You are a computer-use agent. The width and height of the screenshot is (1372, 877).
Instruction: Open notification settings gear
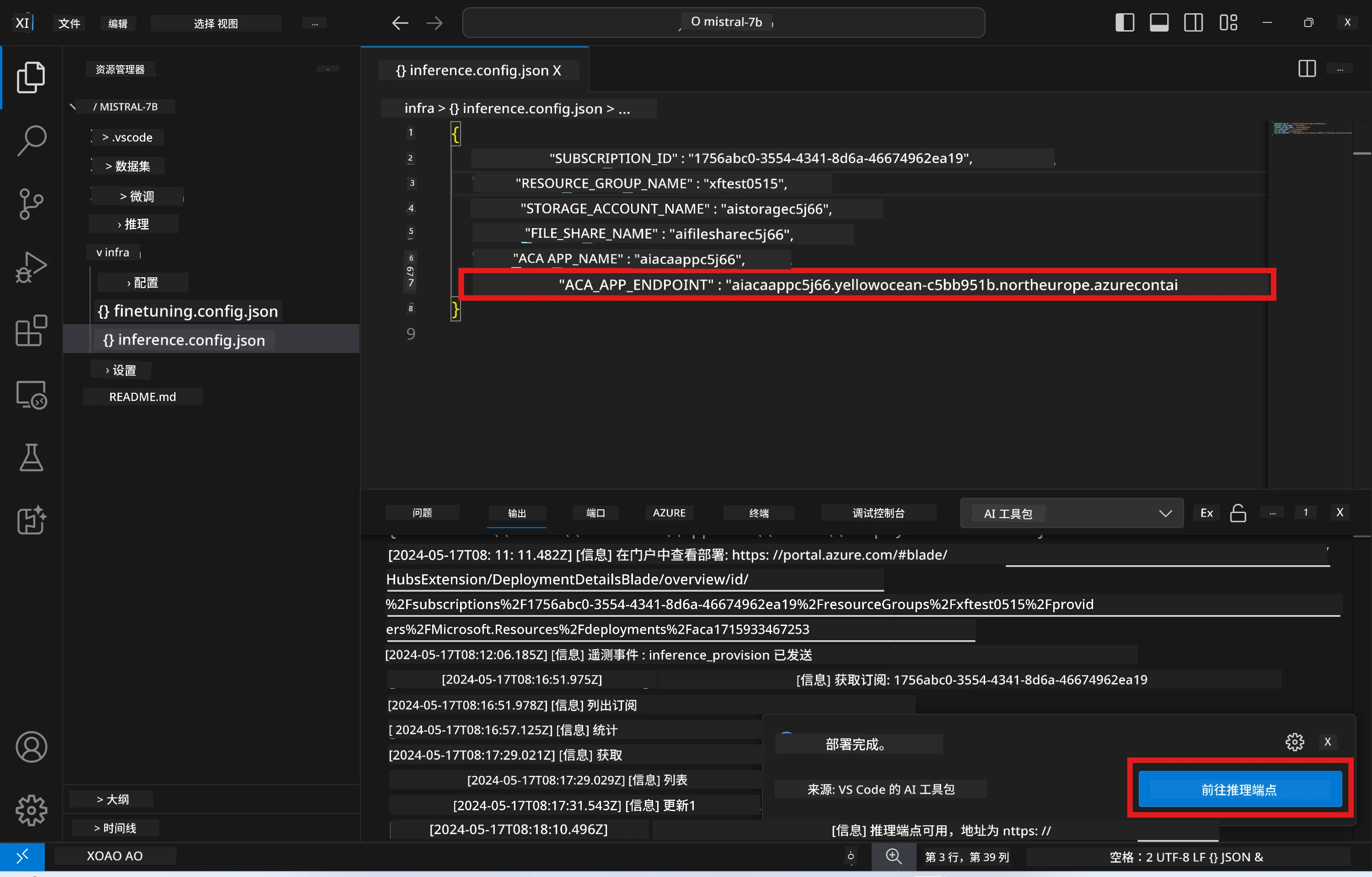coord(1295,742)
